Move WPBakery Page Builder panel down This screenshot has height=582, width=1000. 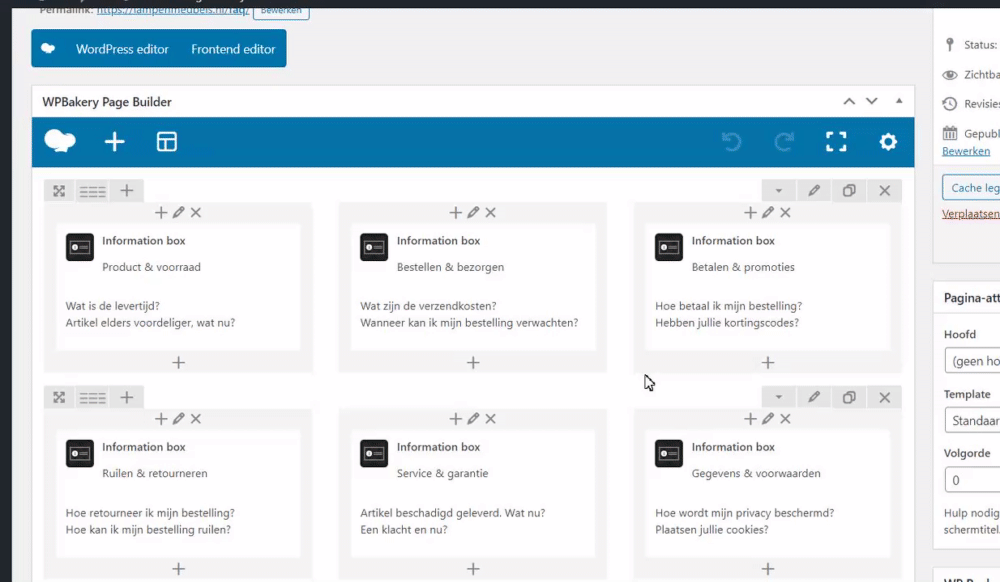[871, 101]
